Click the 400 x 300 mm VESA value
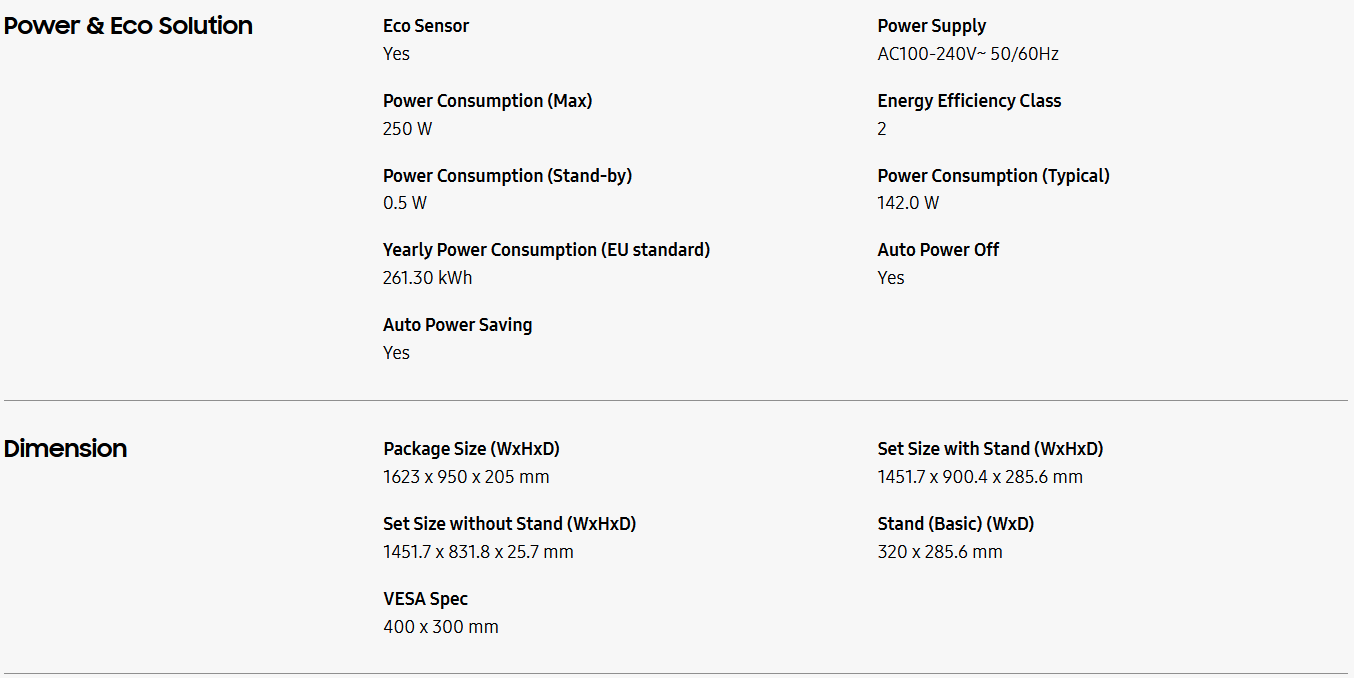The width and height of the screenshot is (1354, 678). tap(440, 627)
